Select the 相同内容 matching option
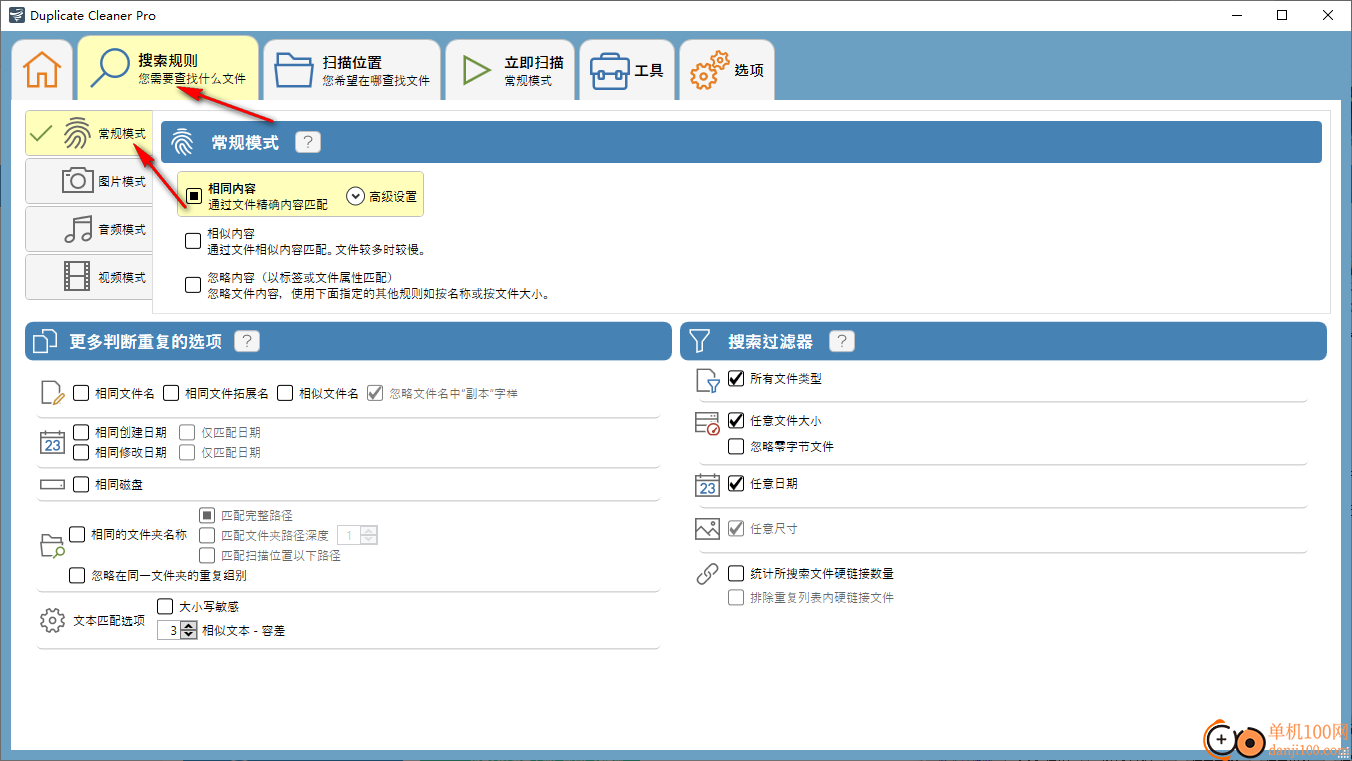Screen dimensions: 1352x761 [x=194, y=196]
